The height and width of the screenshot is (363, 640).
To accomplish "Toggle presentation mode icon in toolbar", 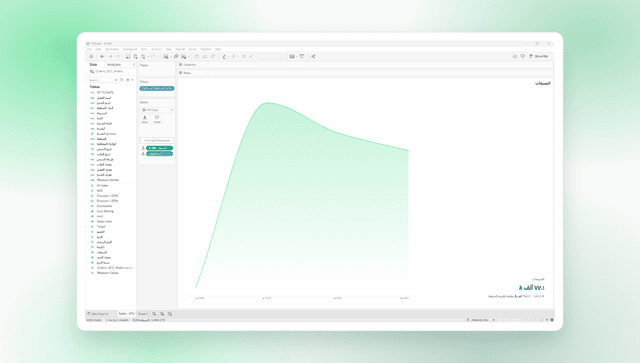I will (x=302, y=56).
